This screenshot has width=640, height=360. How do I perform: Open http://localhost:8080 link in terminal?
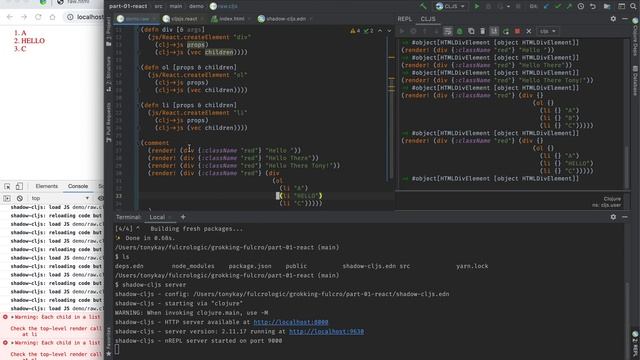click(291, 322)
